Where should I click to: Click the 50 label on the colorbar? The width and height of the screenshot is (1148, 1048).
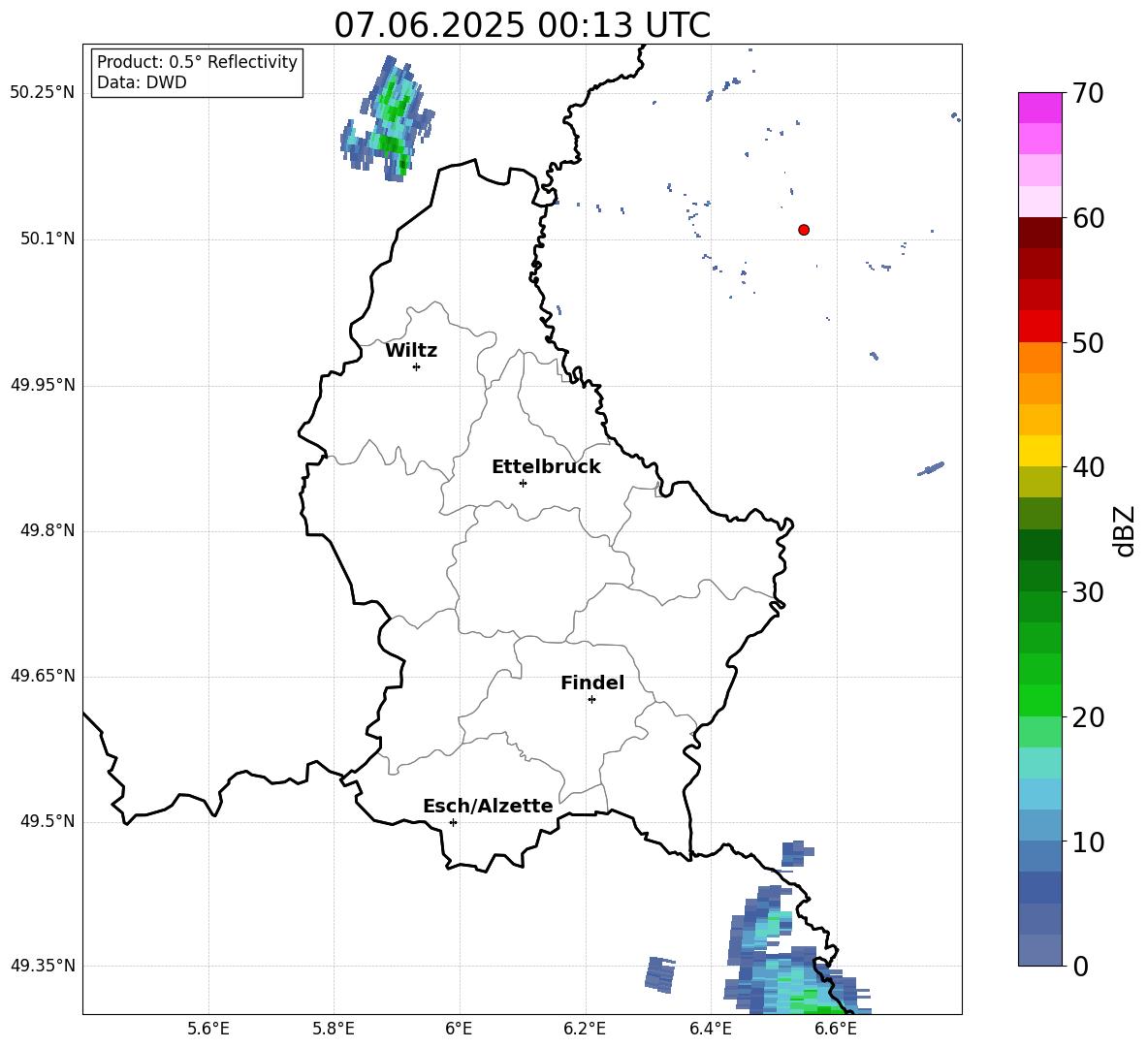click(1088, 342)
